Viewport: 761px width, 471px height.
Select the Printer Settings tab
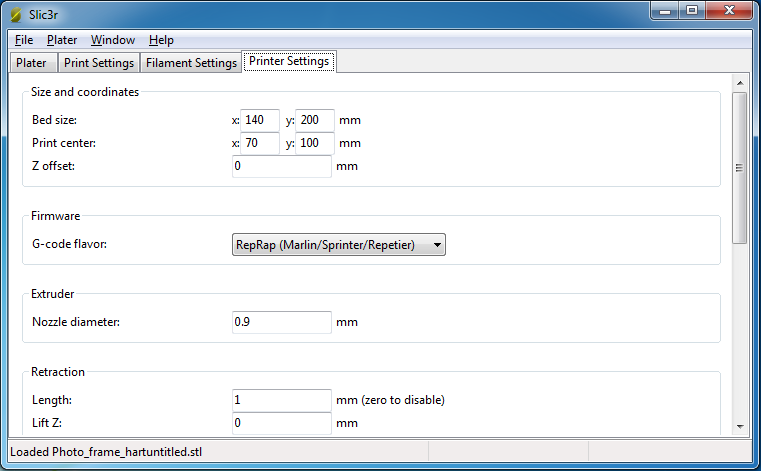(289, 61)
